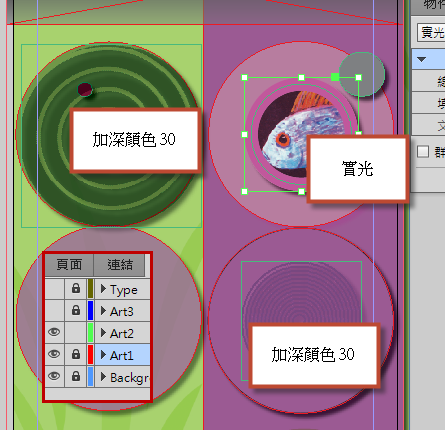Click the lock icon on Art1 layer
This screenshot has height=430, width=445.
click(76, 355)
